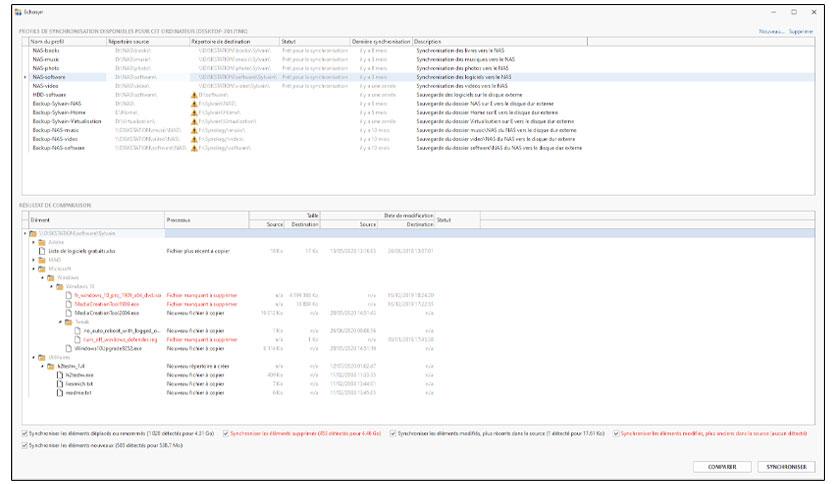The width and height of the screenshot is (836, 484).
Task: Collapse the Windows folder under Microsoft
Action: (43, 278)
